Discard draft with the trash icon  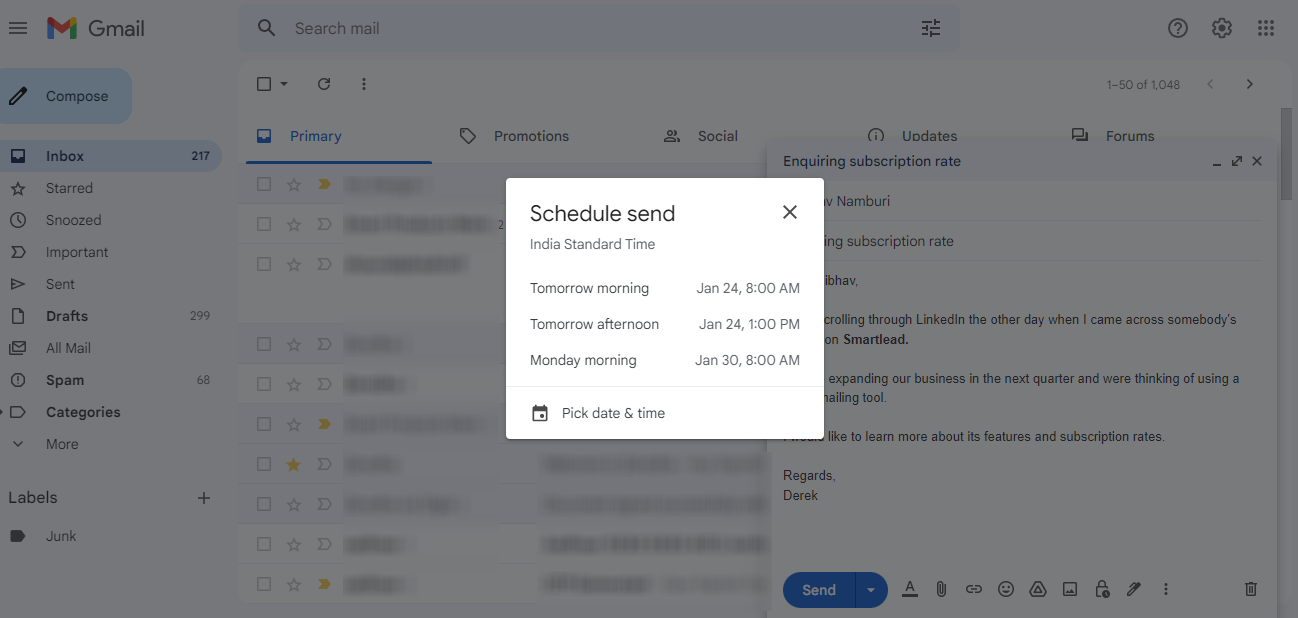(x=1250, y=589)
